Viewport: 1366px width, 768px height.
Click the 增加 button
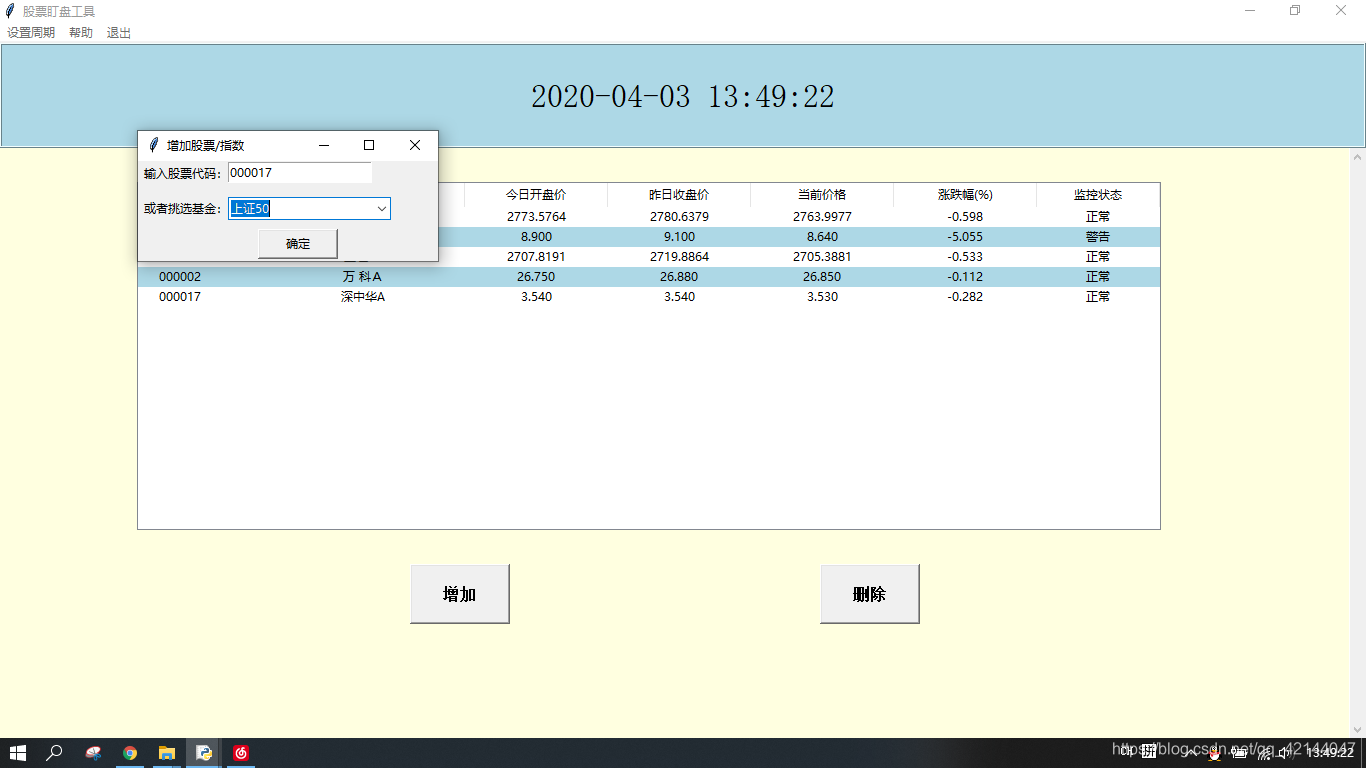pos(460,594)
